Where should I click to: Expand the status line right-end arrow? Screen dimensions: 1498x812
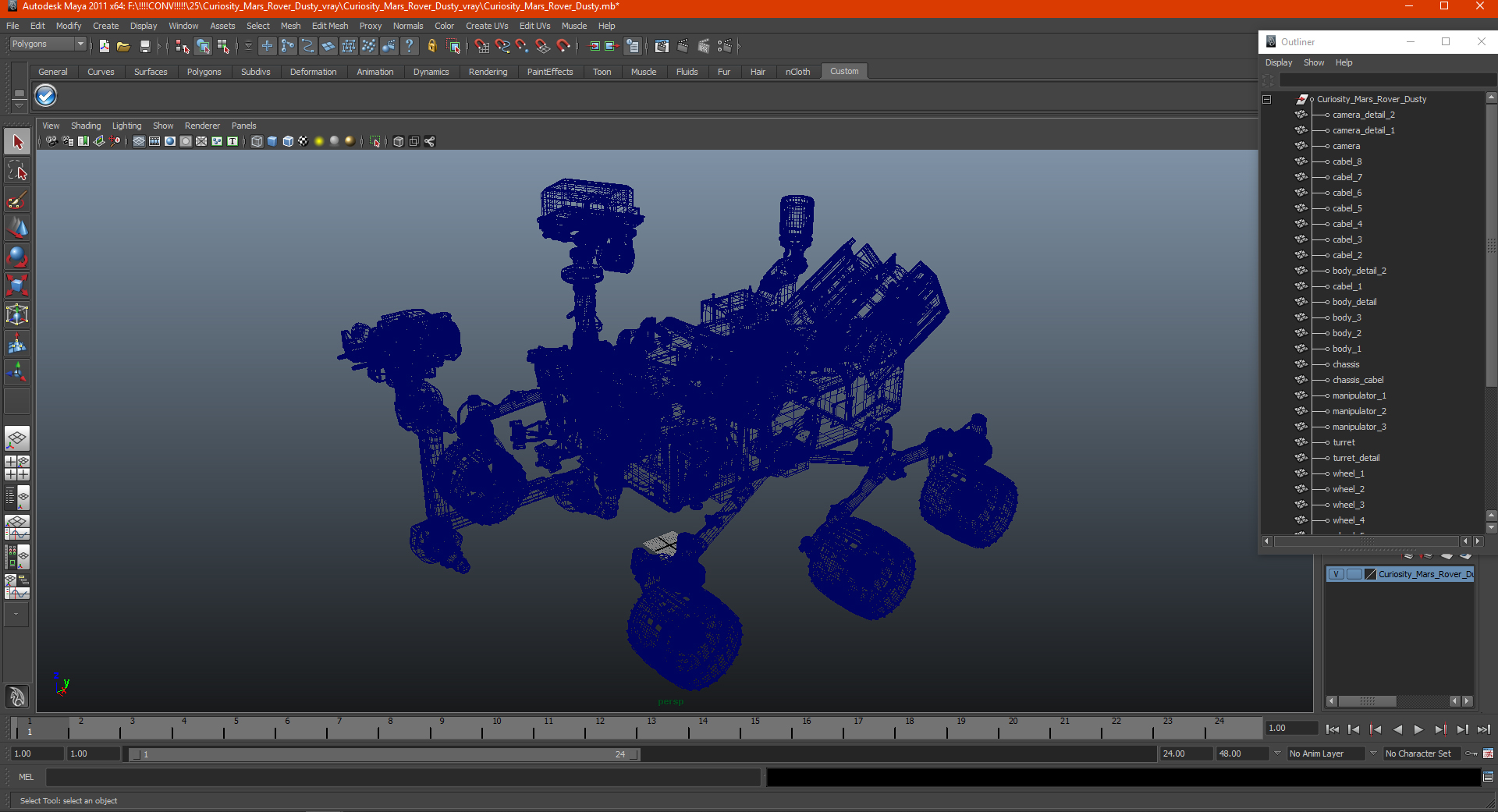click(x=739, y=46)
